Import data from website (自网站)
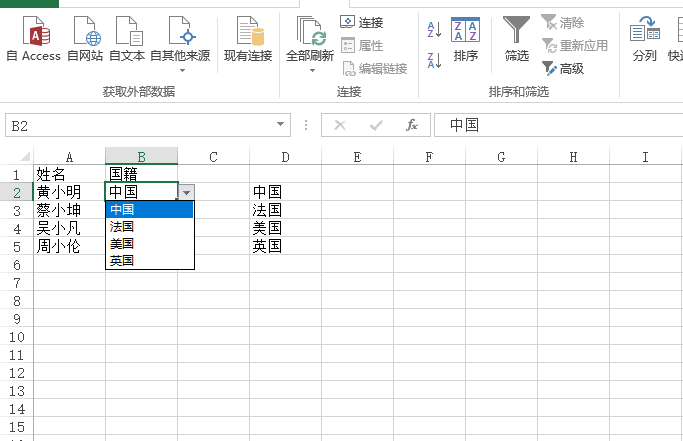This screenshot has height=441, width=683. [x=85, y=39]
